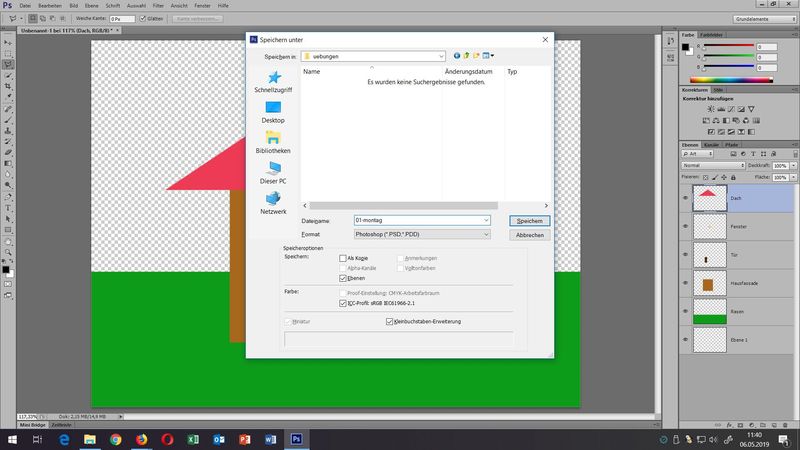Select the Tür layer thumbnail

pyautogui.click(x=709, y=255)
